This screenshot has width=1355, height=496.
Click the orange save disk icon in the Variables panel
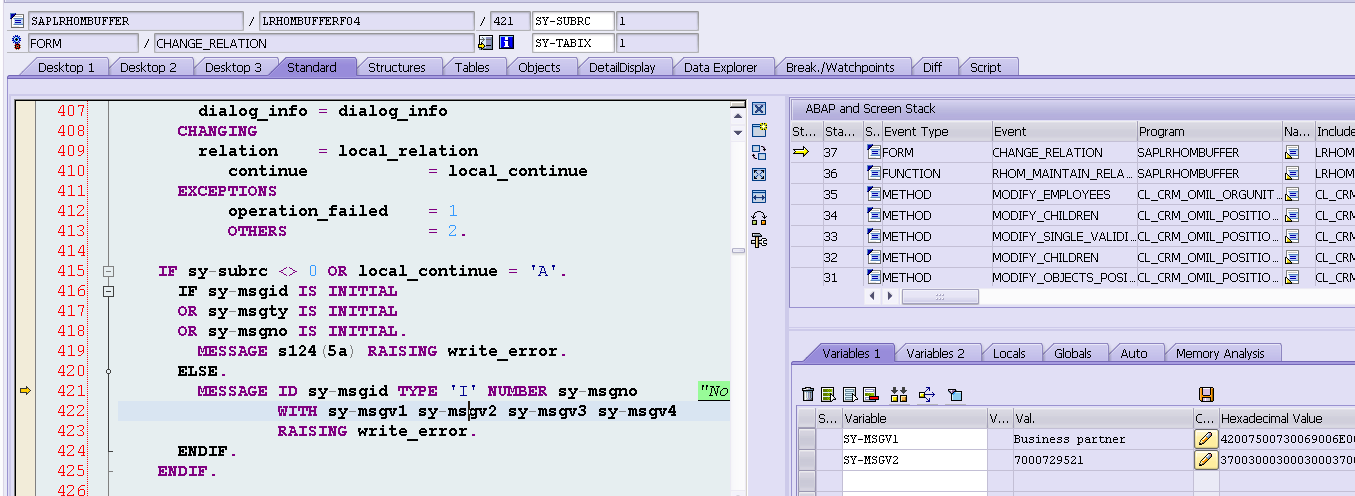(x=1205, y=395)
